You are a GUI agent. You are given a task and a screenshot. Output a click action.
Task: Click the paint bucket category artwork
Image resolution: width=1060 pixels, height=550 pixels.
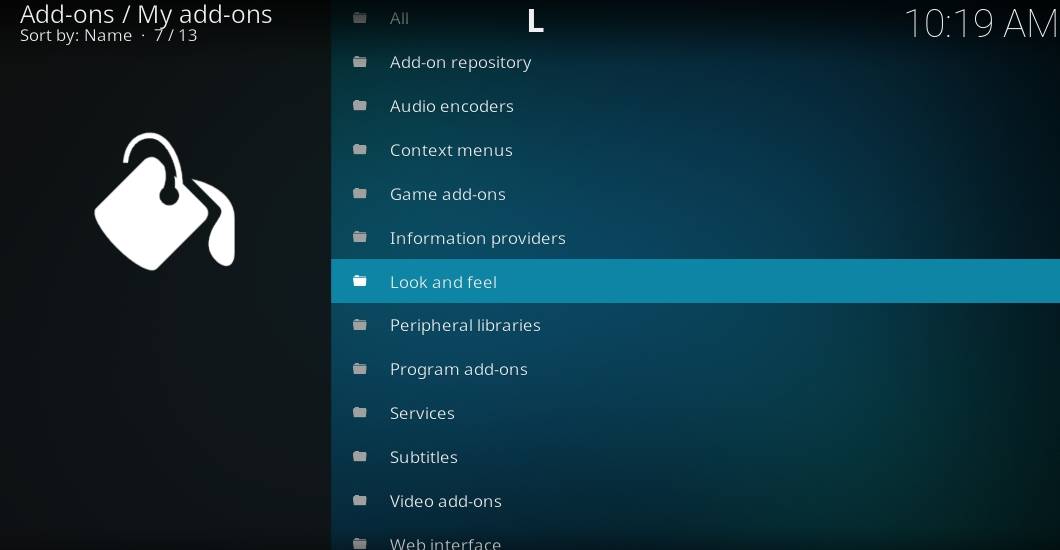(165, 201)
